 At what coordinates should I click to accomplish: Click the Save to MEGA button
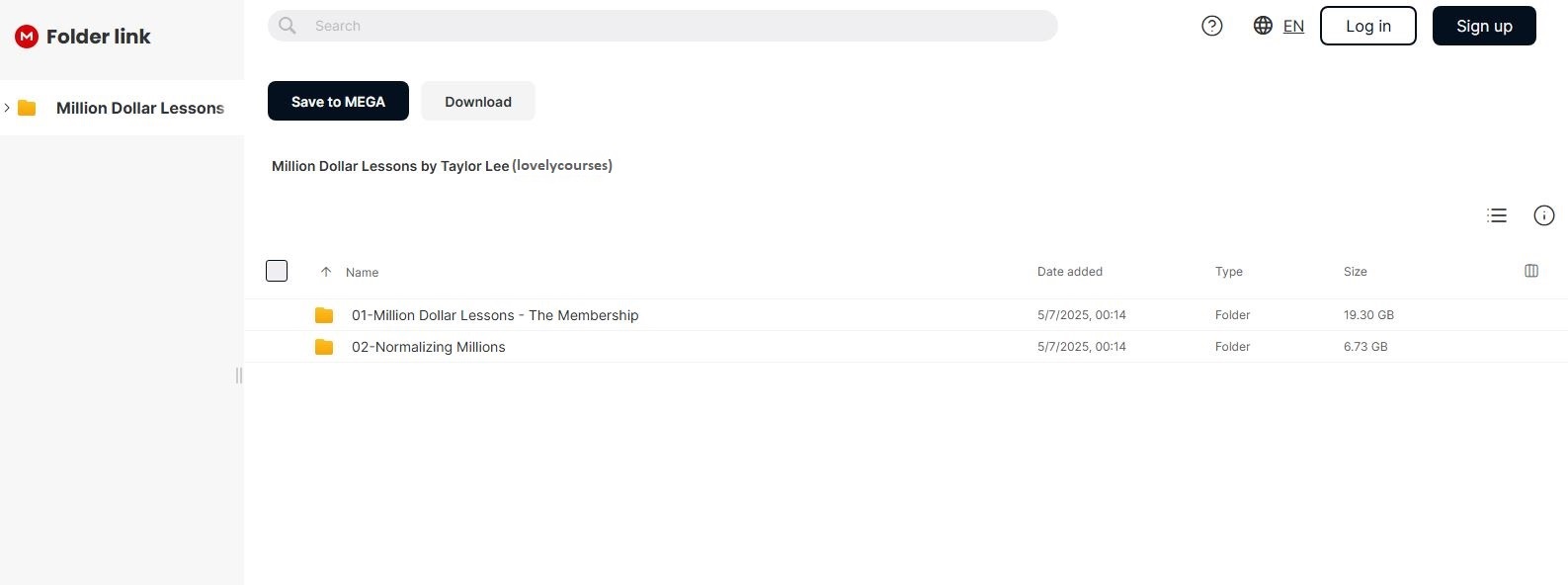point(338,101)
